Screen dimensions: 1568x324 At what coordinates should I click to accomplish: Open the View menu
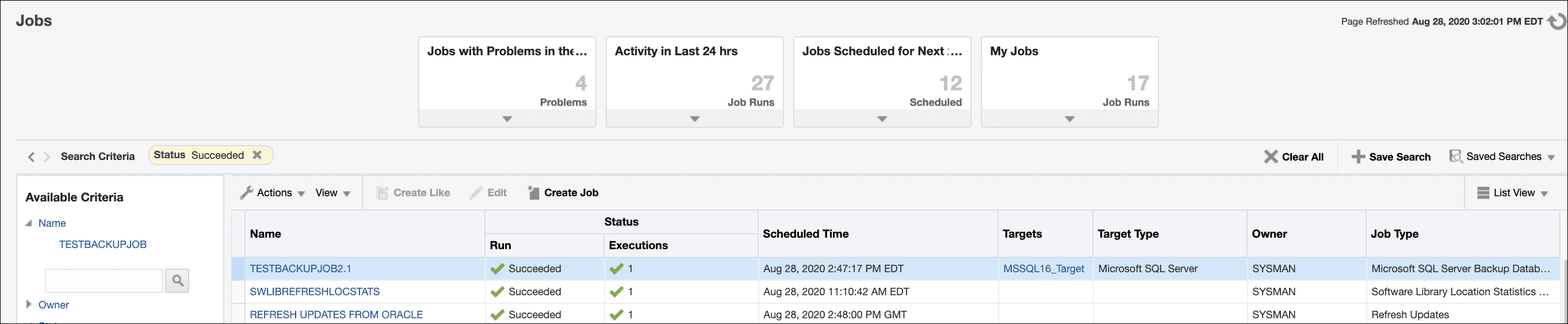point(332,193)
